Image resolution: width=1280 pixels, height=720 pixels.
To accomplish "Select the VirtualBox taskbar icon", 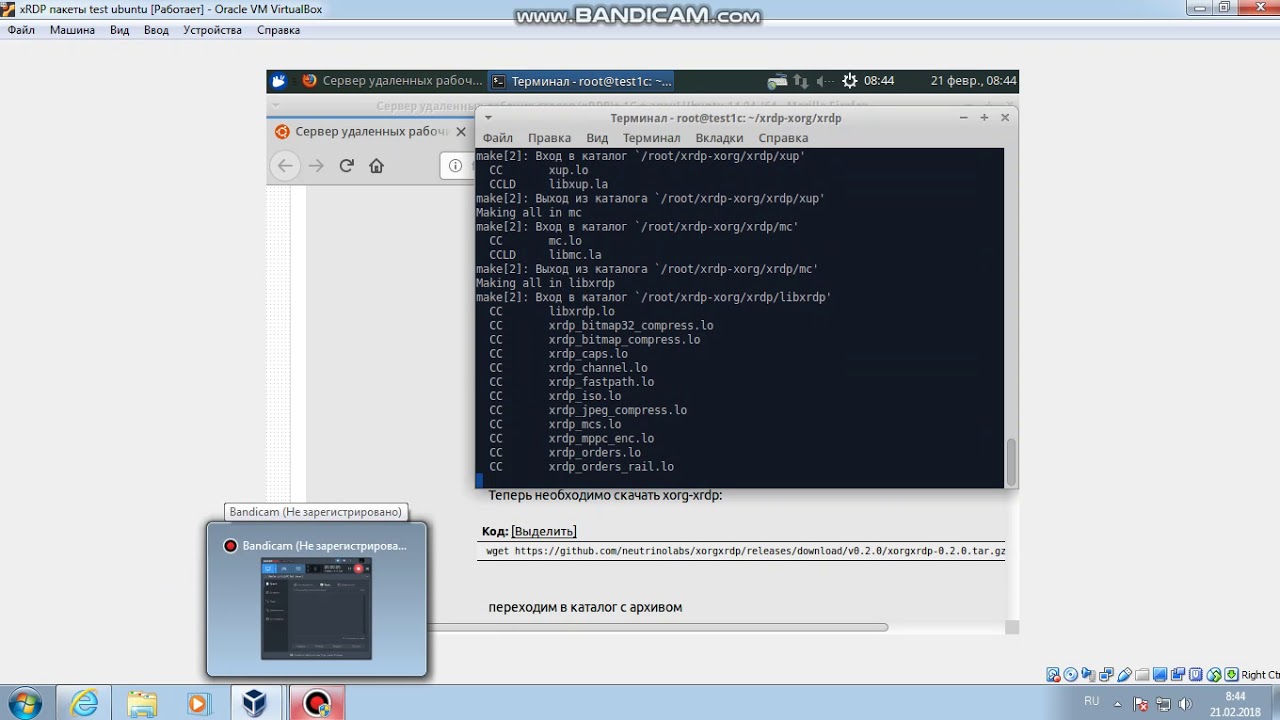I will 256,703.
